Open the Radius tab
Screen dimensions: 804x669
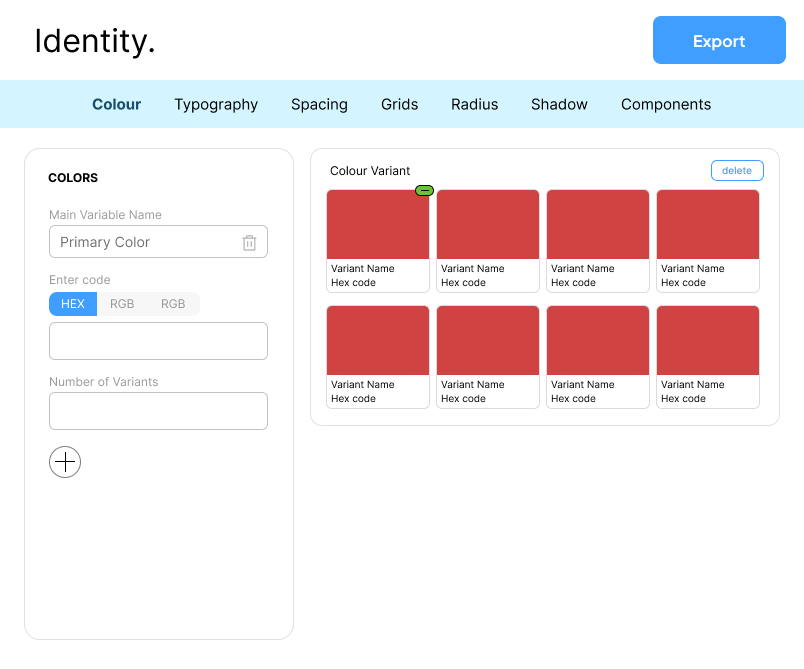[x=474, y=104]
